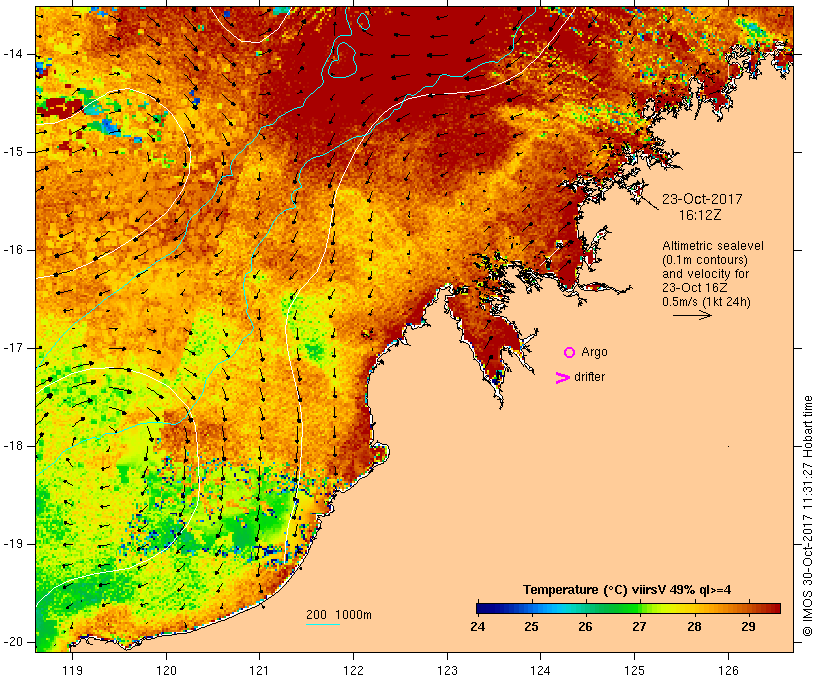Click the latitude axis label '-17'
The width and height of the screenshot is (820, 680).
click(x=13, y=348)
